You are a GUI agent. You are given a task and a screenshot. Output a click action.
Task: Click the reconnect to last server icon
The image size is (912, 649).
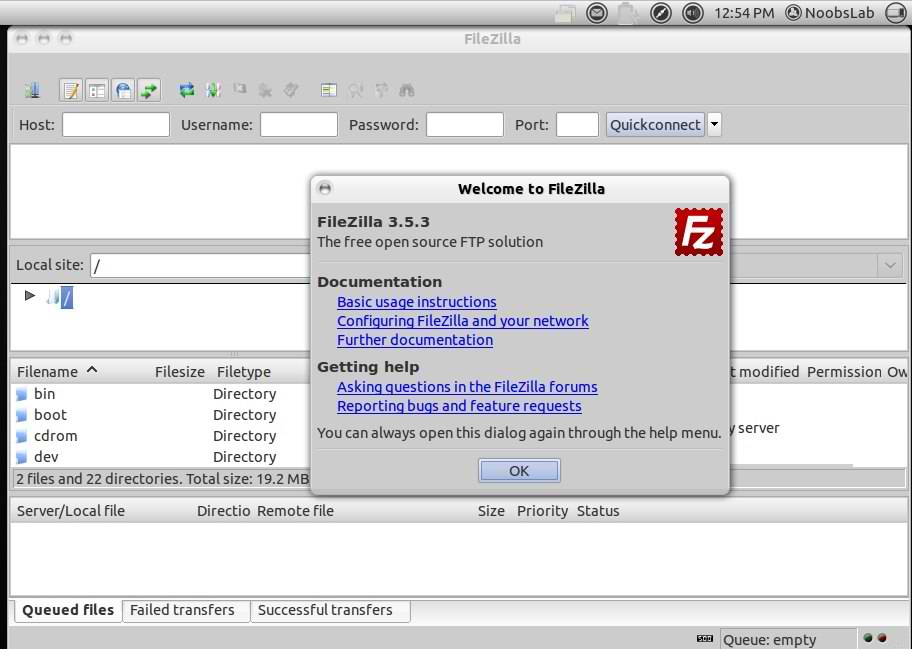[x=291, y=90]
